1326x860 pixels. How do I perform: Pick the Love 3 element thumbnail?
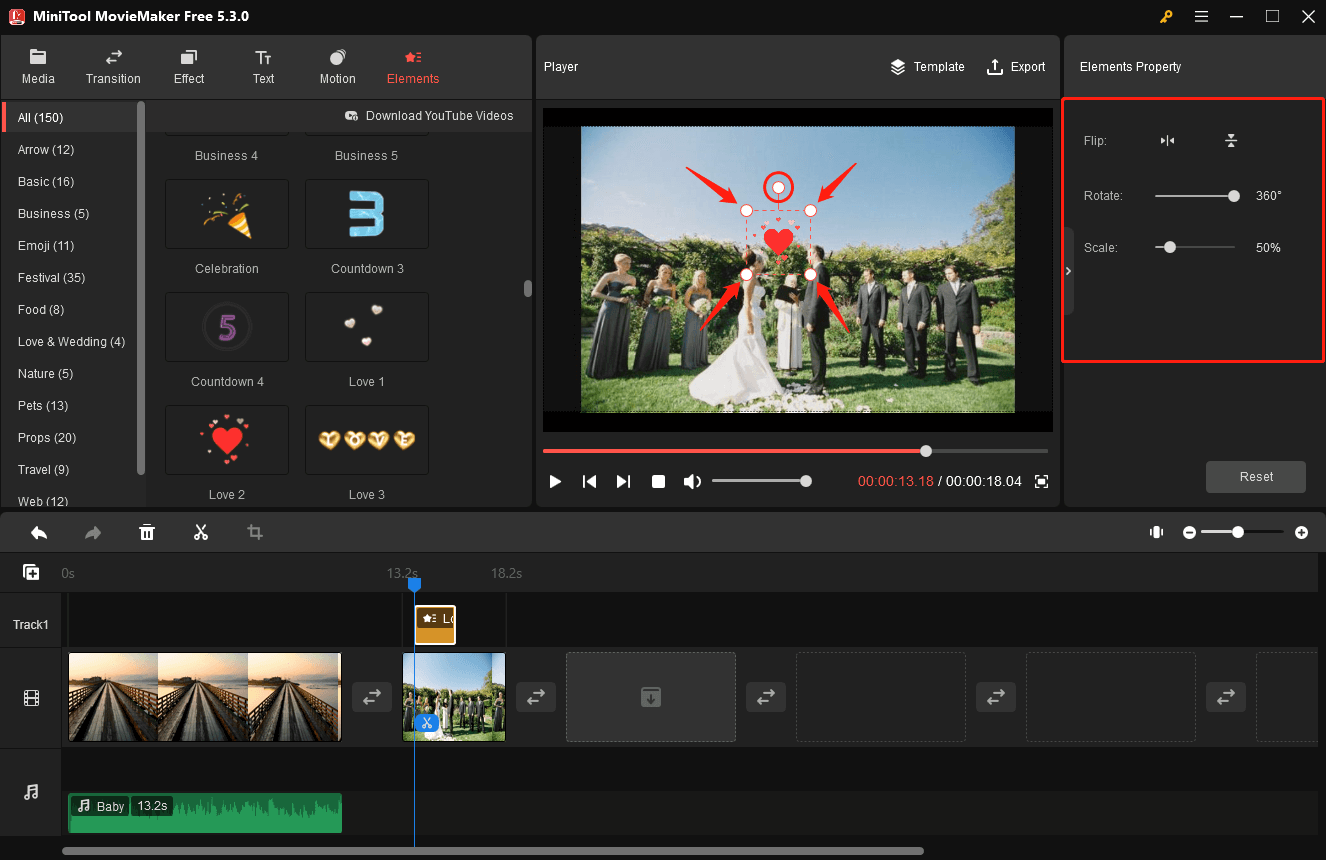coord(367,440)
